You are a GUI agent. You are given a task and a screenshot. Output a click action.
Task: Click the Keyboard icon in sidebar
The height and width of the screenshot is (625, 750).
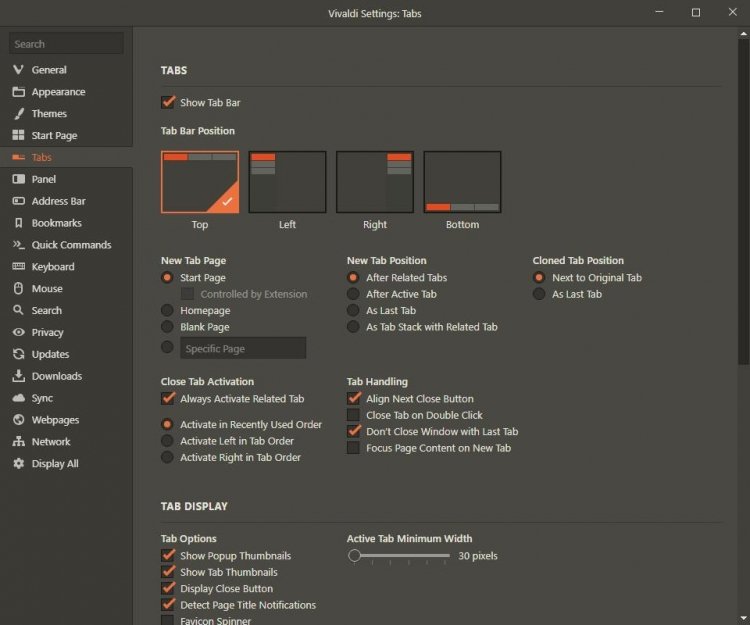[18, 266]
